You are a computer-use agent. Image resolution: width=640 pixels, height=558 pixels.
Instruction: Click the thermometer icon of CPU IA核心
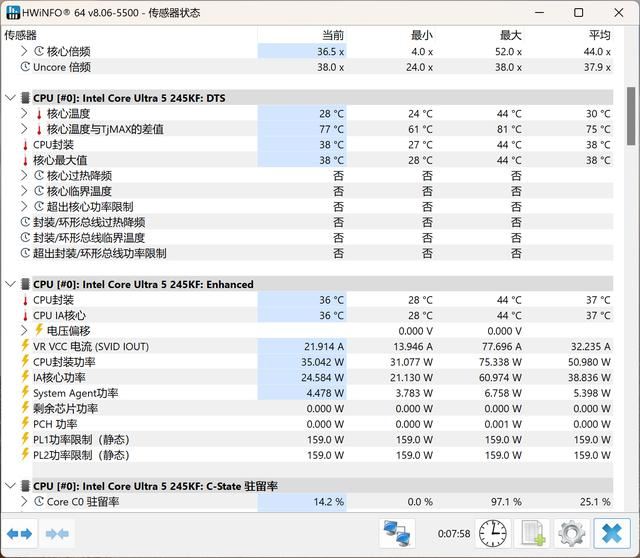(x=25, y=316)
